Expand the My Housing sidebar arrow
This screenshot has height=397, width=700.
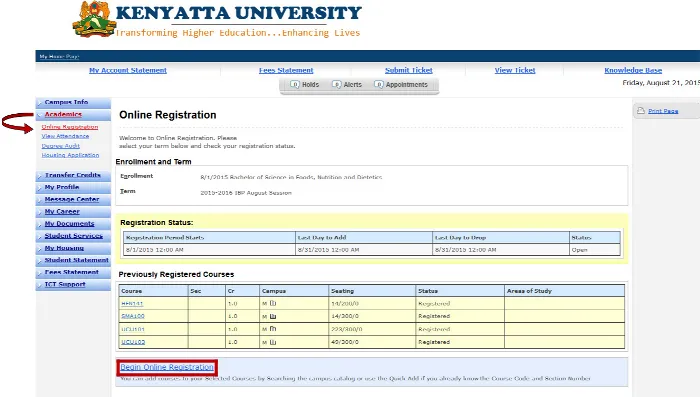[40, 248]
